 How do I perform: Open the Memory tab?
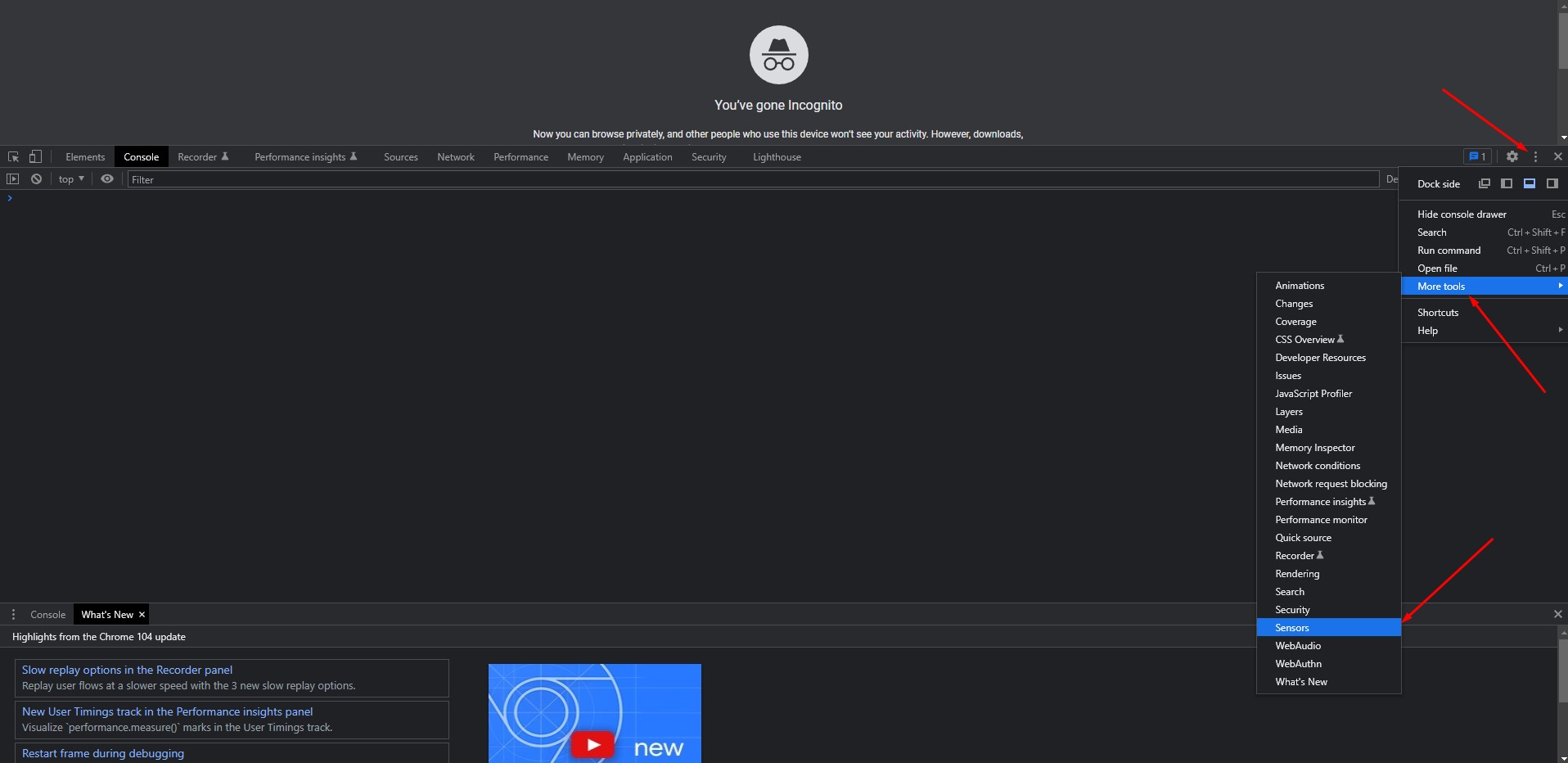click(x=585, y=156)
